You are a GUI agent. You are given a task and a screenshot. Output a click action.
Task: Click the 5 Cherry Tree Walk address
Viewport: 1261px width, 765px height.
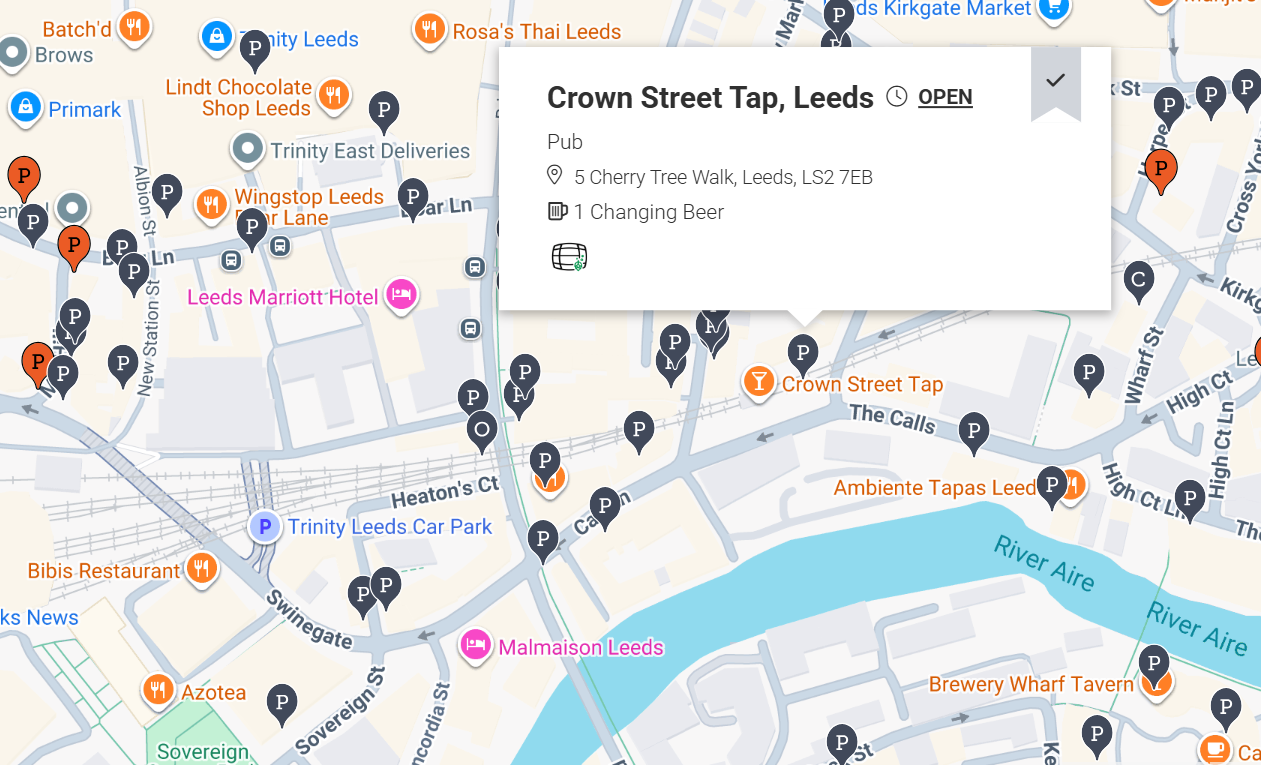(723, 178)
